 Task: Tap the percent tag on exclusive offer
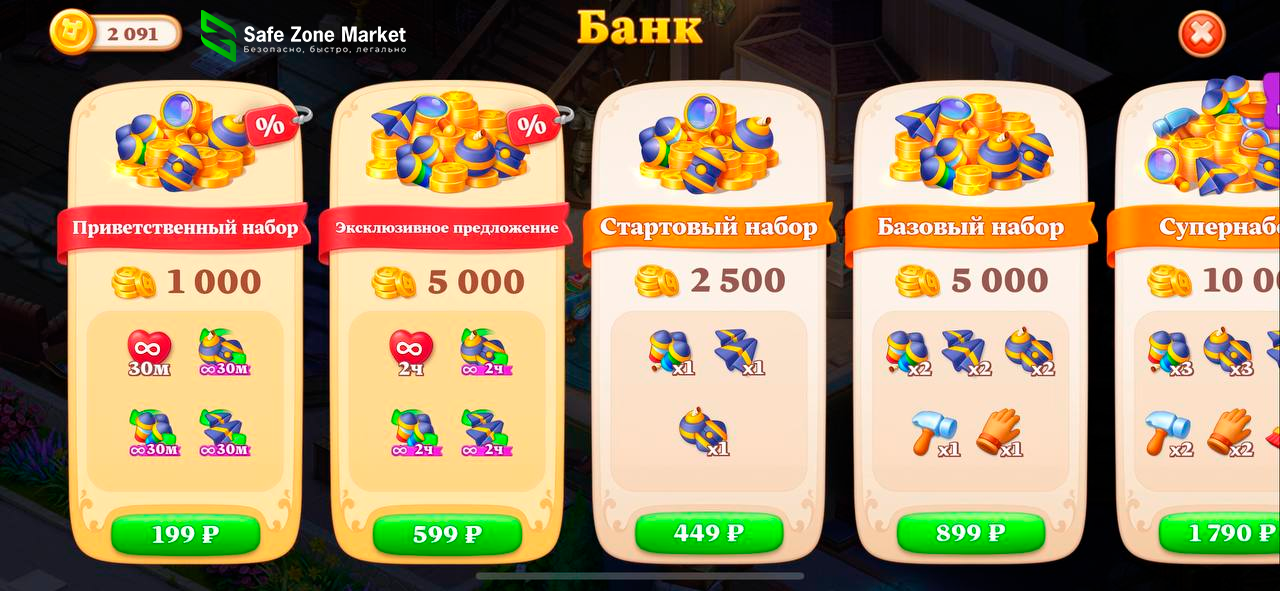pyautogui.click(x=535, y=125)
